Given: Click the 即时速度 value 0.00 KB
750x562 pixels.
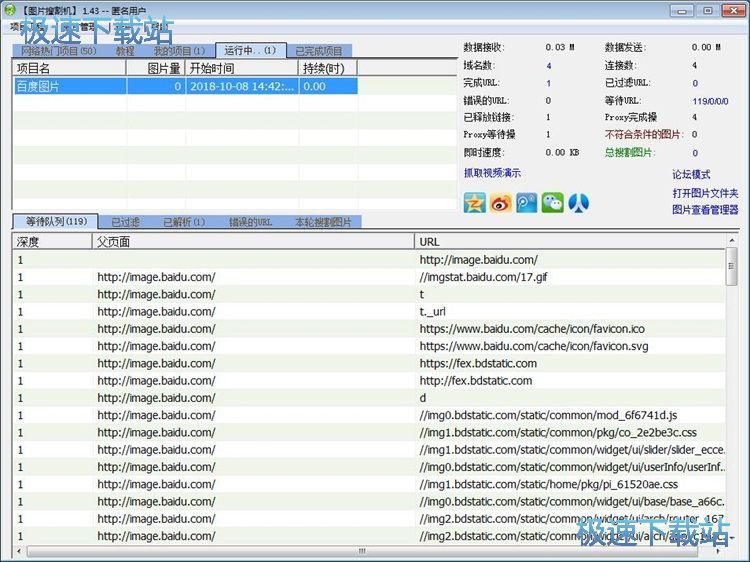Looking at the screenshot, I should 562,152.
